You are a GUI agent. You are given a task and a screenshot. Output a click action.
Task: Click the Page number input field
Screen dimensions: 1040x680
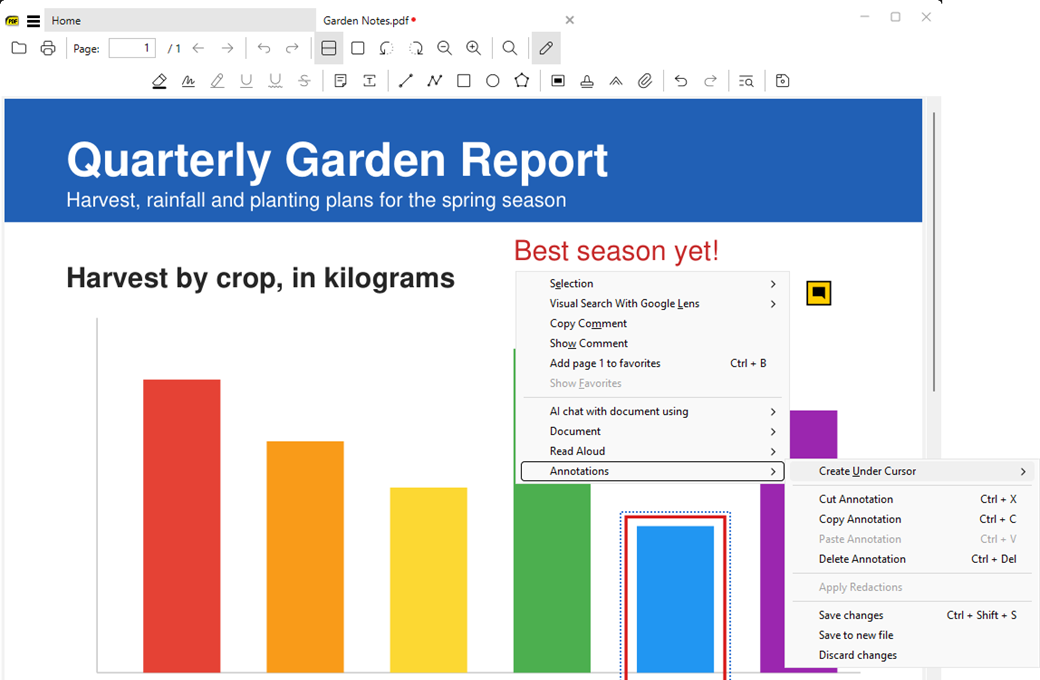[x=132, y=48]
